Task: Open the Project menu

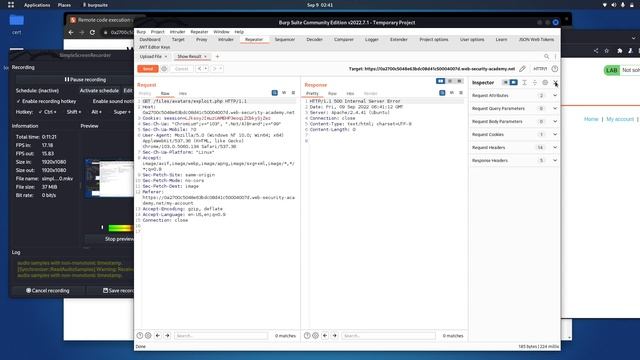Action: pyautogui.click(x=158, y=31)
